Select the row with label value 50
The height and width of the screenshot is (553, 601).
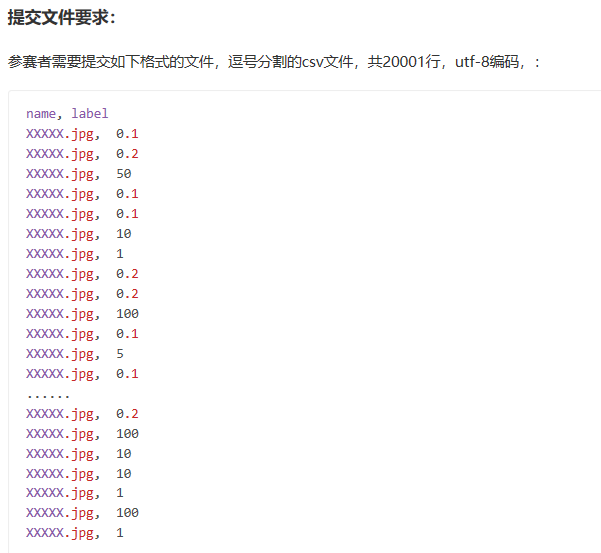(x=79, y=174)
